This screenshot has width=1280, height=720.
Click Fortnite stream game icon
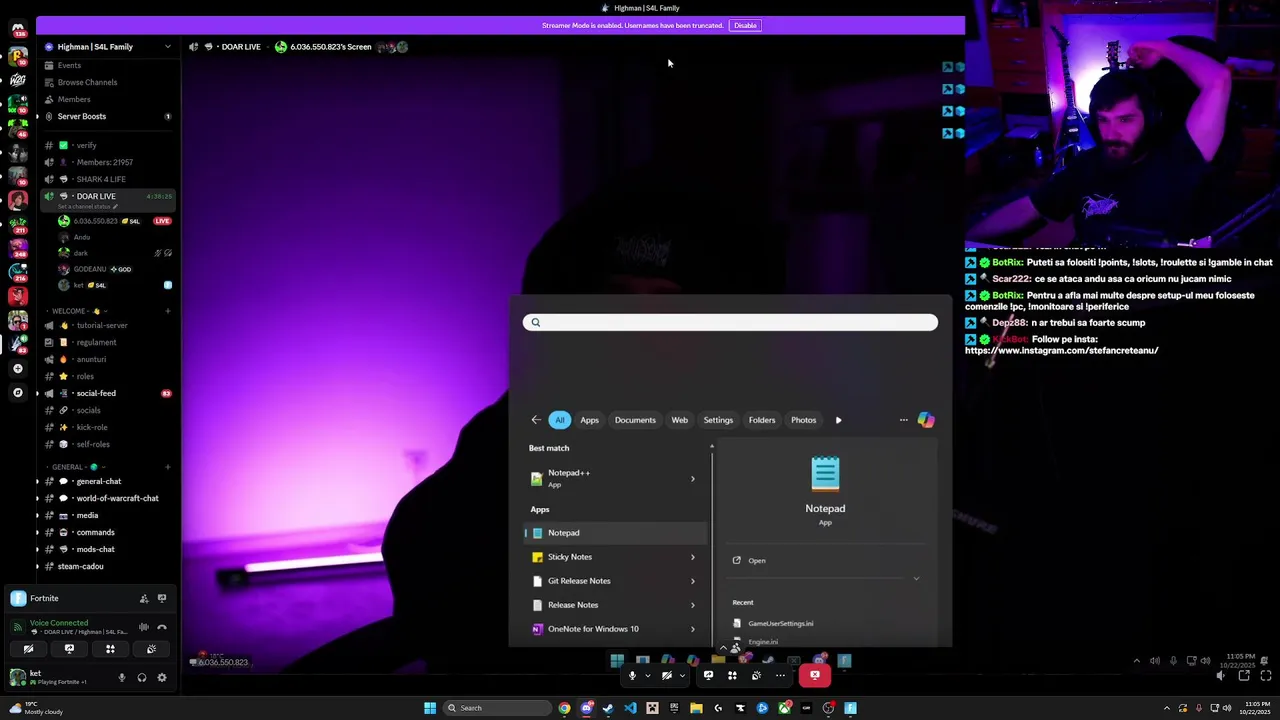point(162,598)
